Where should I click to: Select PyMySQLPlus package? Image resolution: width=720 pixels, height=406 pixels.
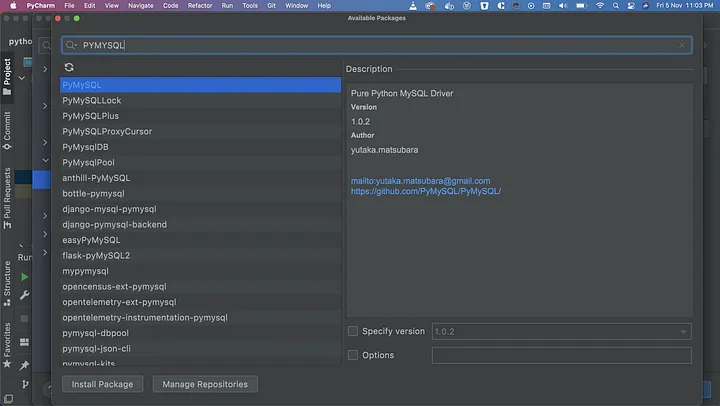point(200,116)
